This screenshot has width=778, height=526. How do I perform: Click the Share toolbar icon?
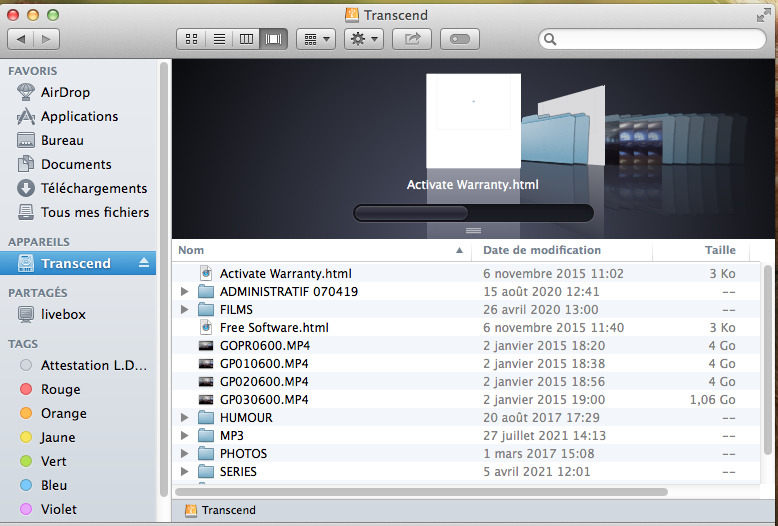pos(411,39)
